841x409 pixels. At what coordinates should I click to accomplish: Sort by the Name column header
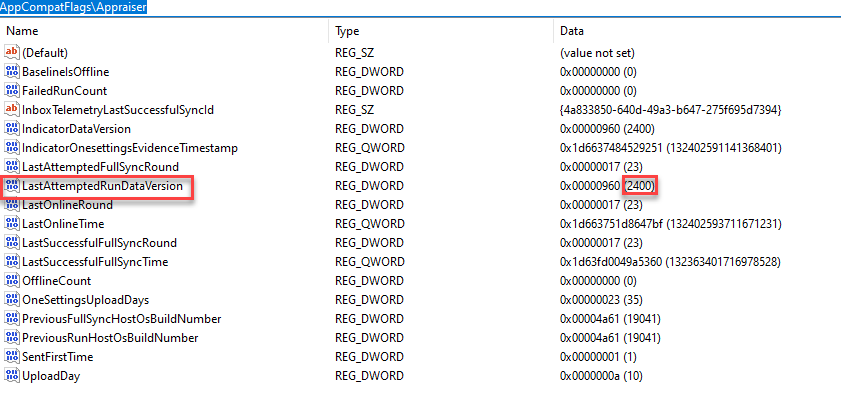[x=164, y=31]
